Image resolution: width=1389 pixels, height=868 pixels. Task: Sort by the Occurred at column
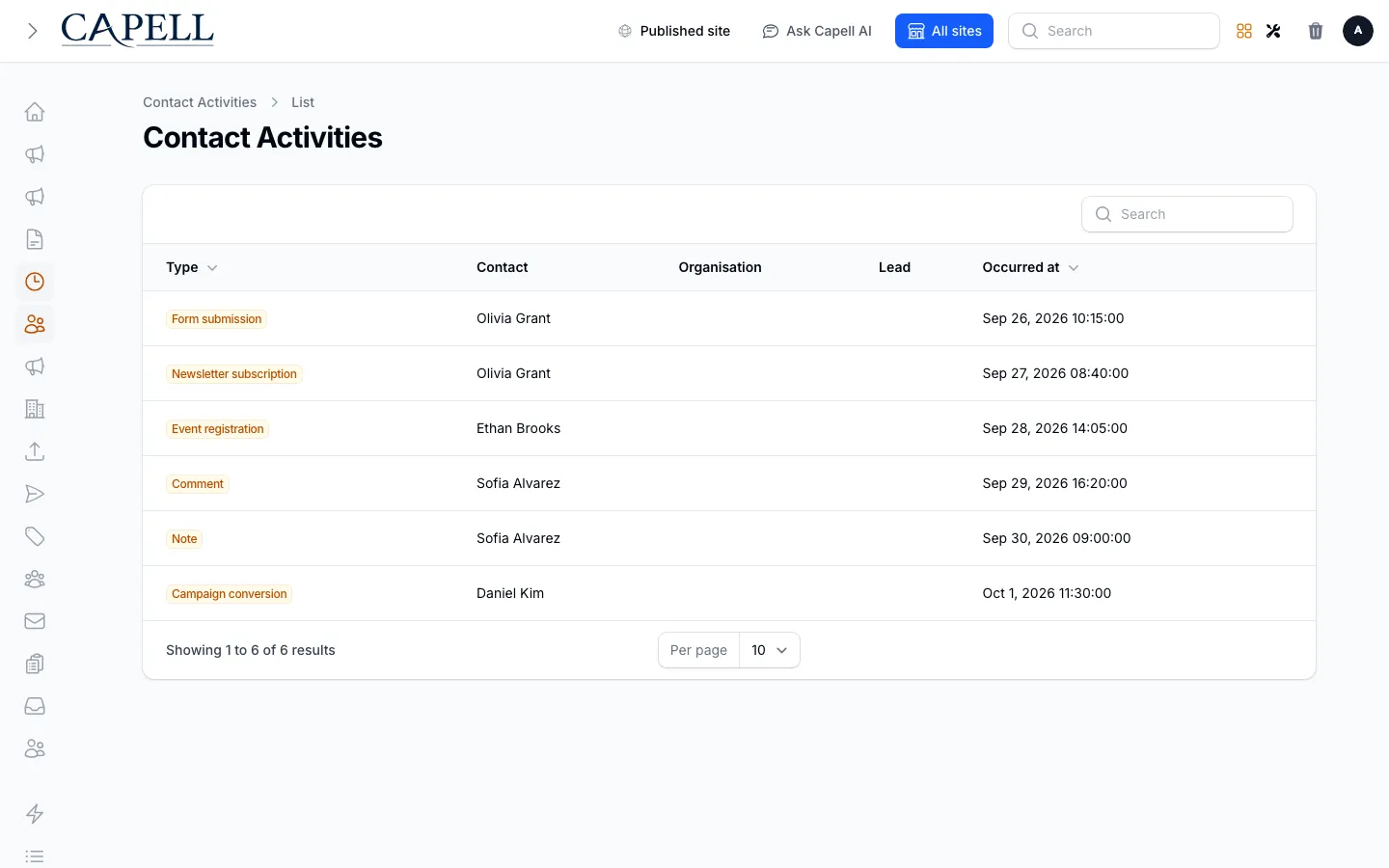coord(1030,267)
